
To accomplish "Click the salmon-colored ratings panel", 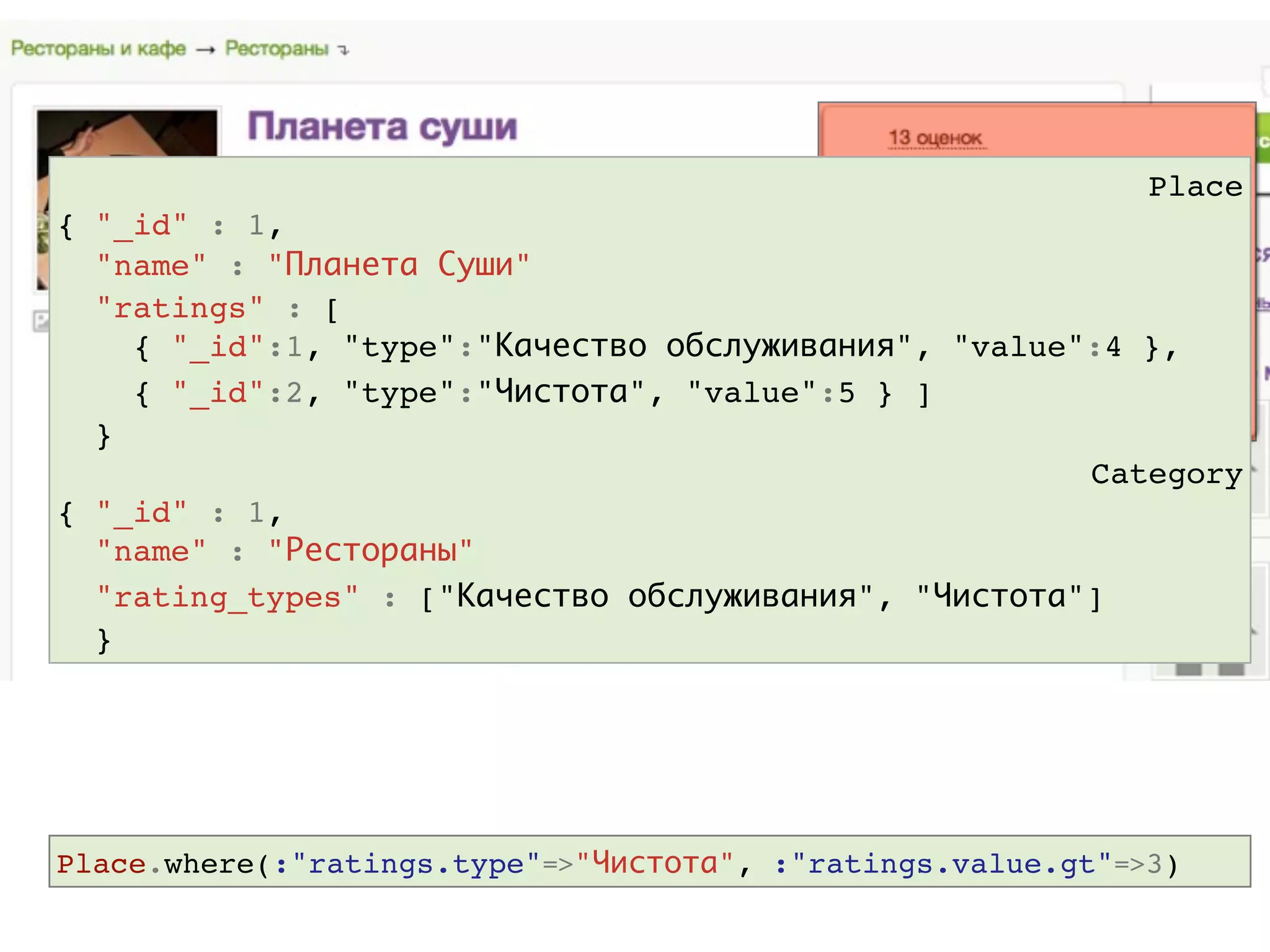I will [x=1085, y=129].
